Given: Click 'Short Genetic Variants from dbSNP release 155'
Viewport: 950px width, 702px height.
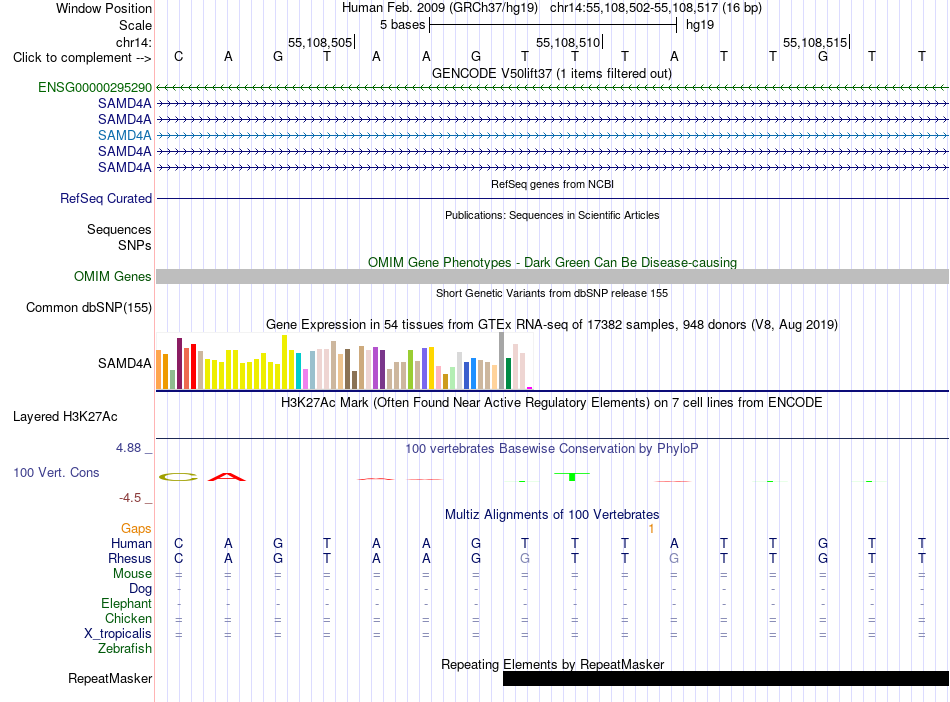Looking at the screenshot, I should pos(552,293).
